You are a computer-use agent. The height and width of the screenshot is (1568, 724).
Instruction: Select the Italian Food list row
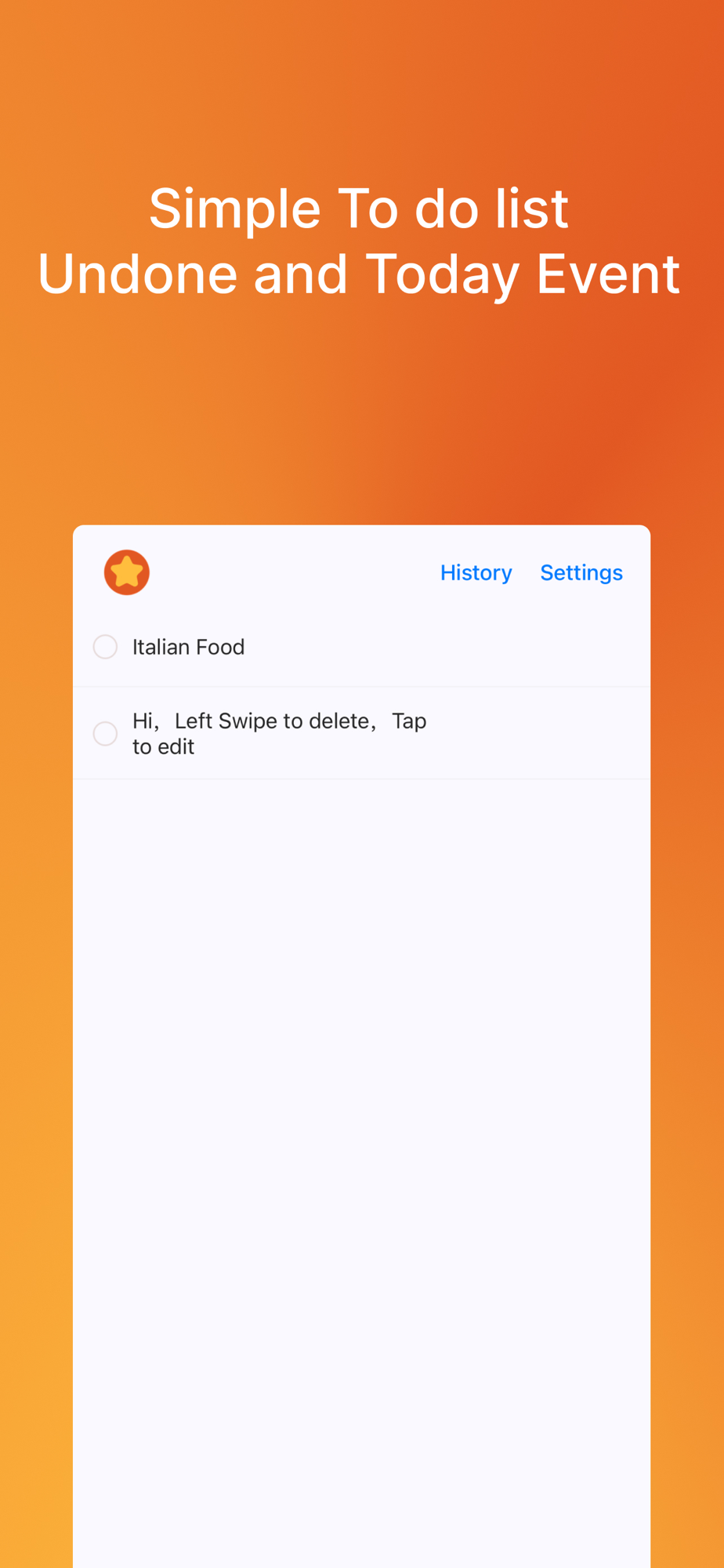tap(361, 648)
